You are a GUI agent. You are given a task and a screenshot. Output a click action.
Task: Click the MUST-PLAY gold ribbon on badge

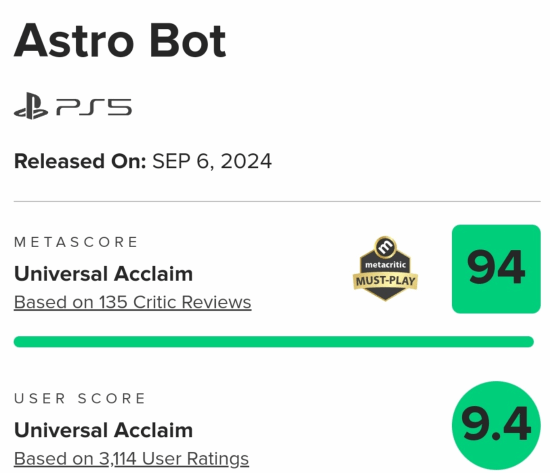click(x=385, y=281)
